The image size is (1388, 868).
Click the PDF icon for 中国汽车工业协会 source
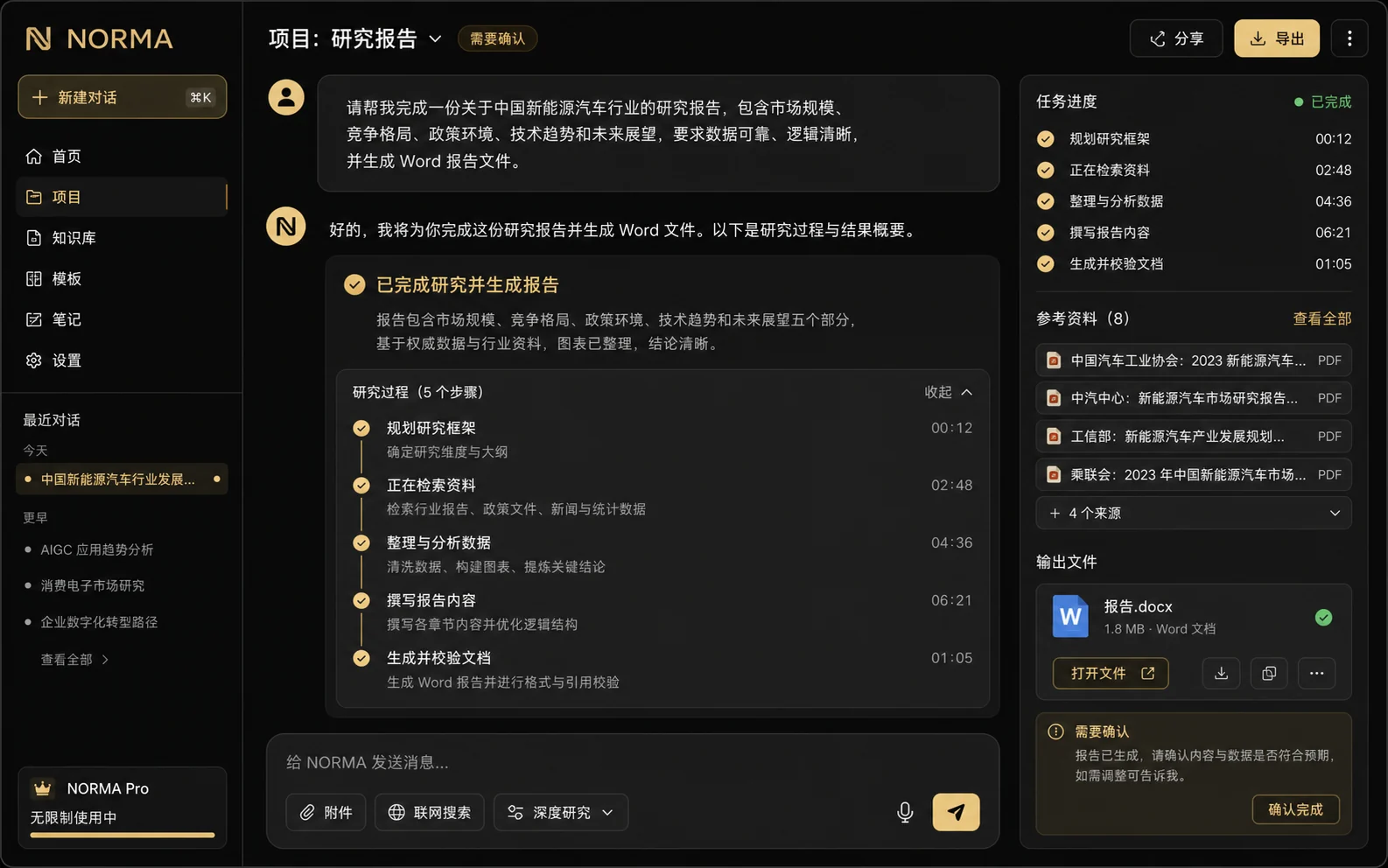[1054, 360]
